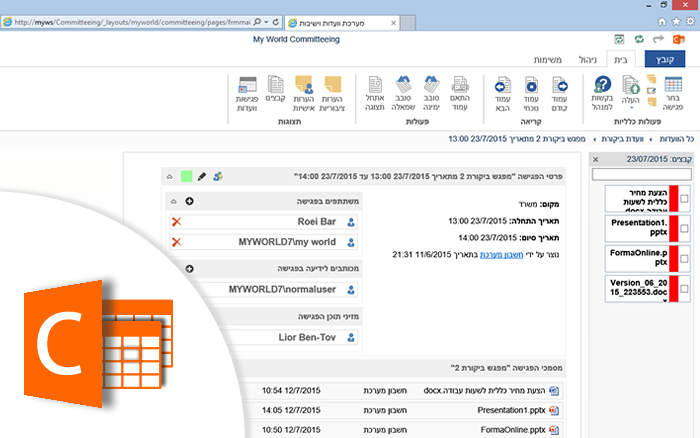The height and width of the screenshot is (438, 700).
Task: Click the Presentation1.pptx file icon in documents list
Action: [x=554, y=410]
